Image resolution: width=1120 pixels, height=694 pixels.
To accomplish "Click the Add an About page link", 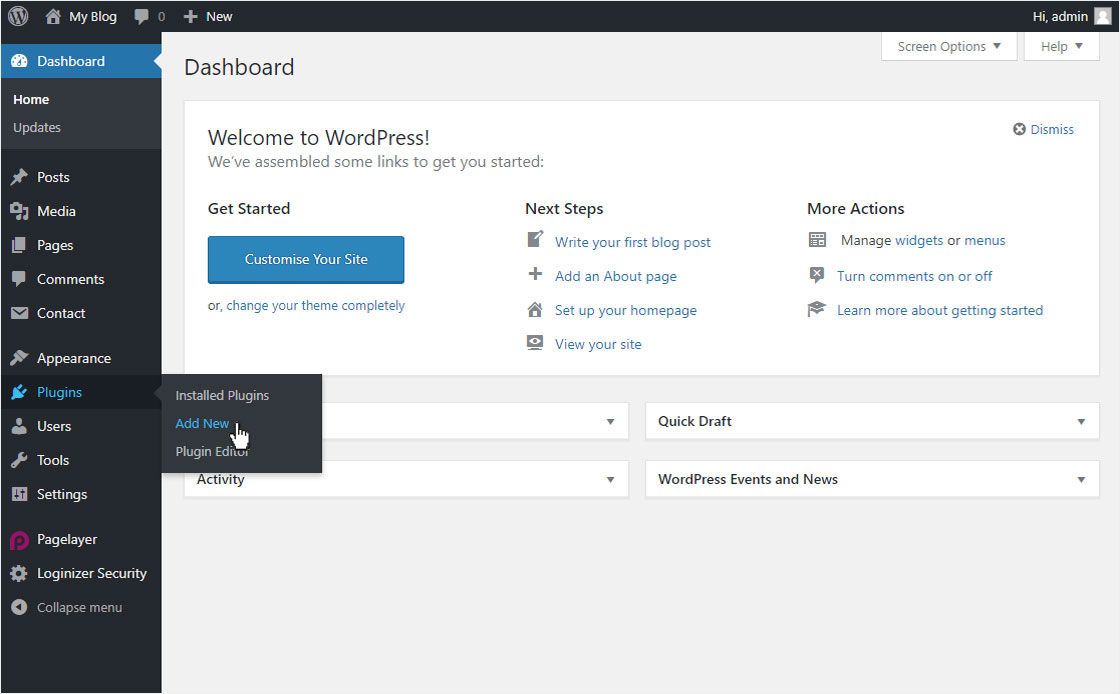I will [x=616, y=276].
